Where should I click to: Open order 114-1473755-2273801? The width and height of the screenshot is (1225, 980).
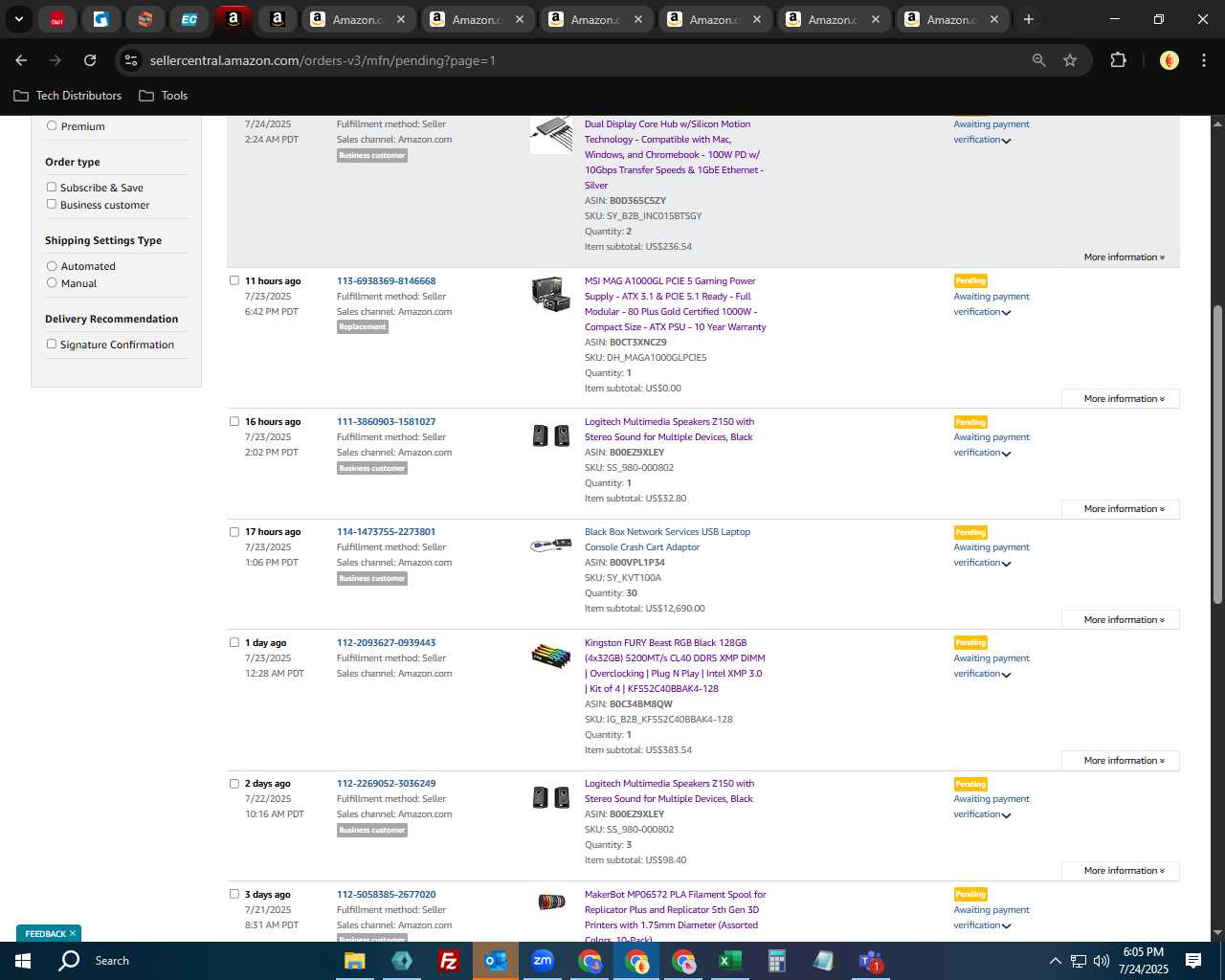click(386, 532)
